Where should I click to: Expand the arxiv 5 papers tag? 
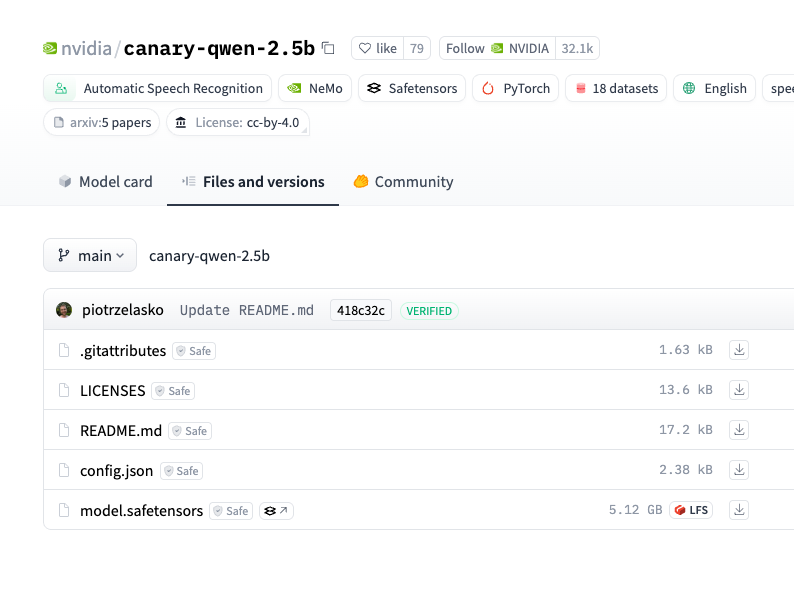click(101, 122)
